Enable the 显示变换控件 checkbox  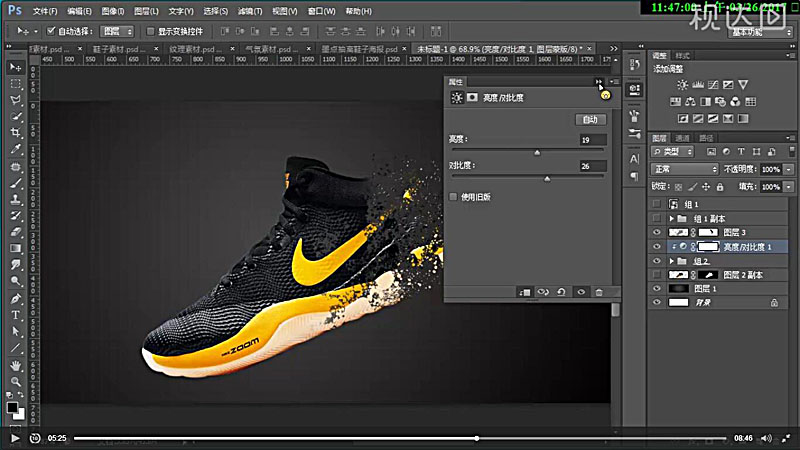click(150, 31)
